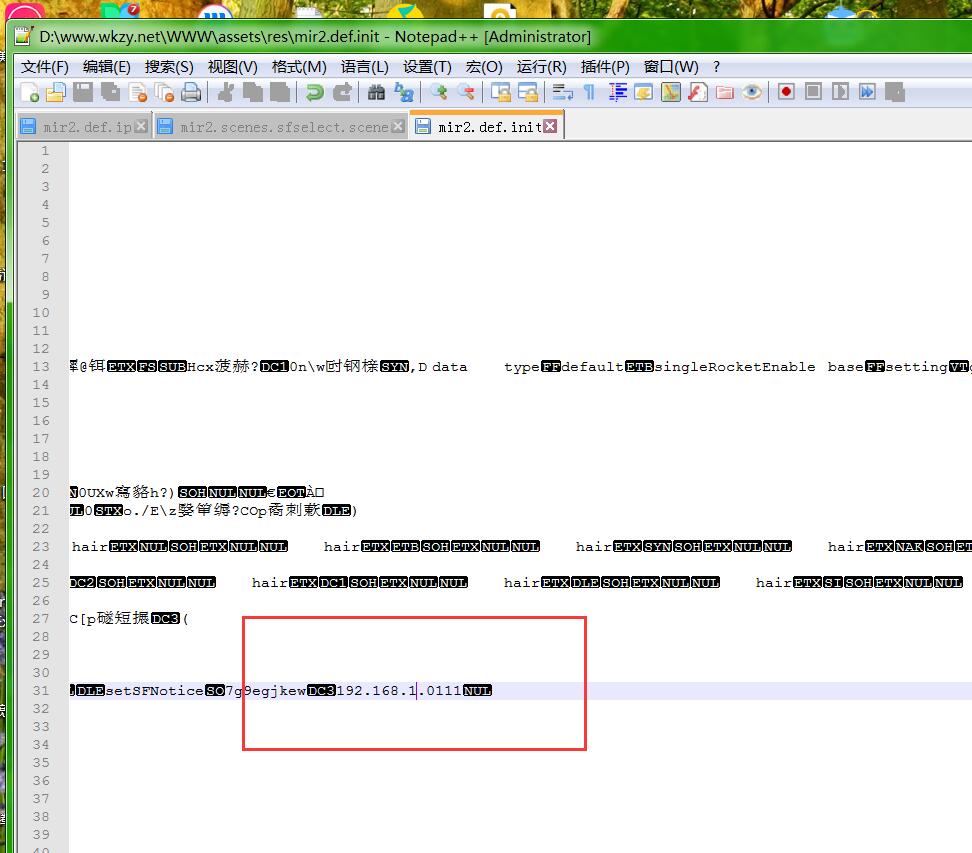Screen dimensions: 972x853
Task: Click the New file toolbar icon
Action: tap(30, 93)
